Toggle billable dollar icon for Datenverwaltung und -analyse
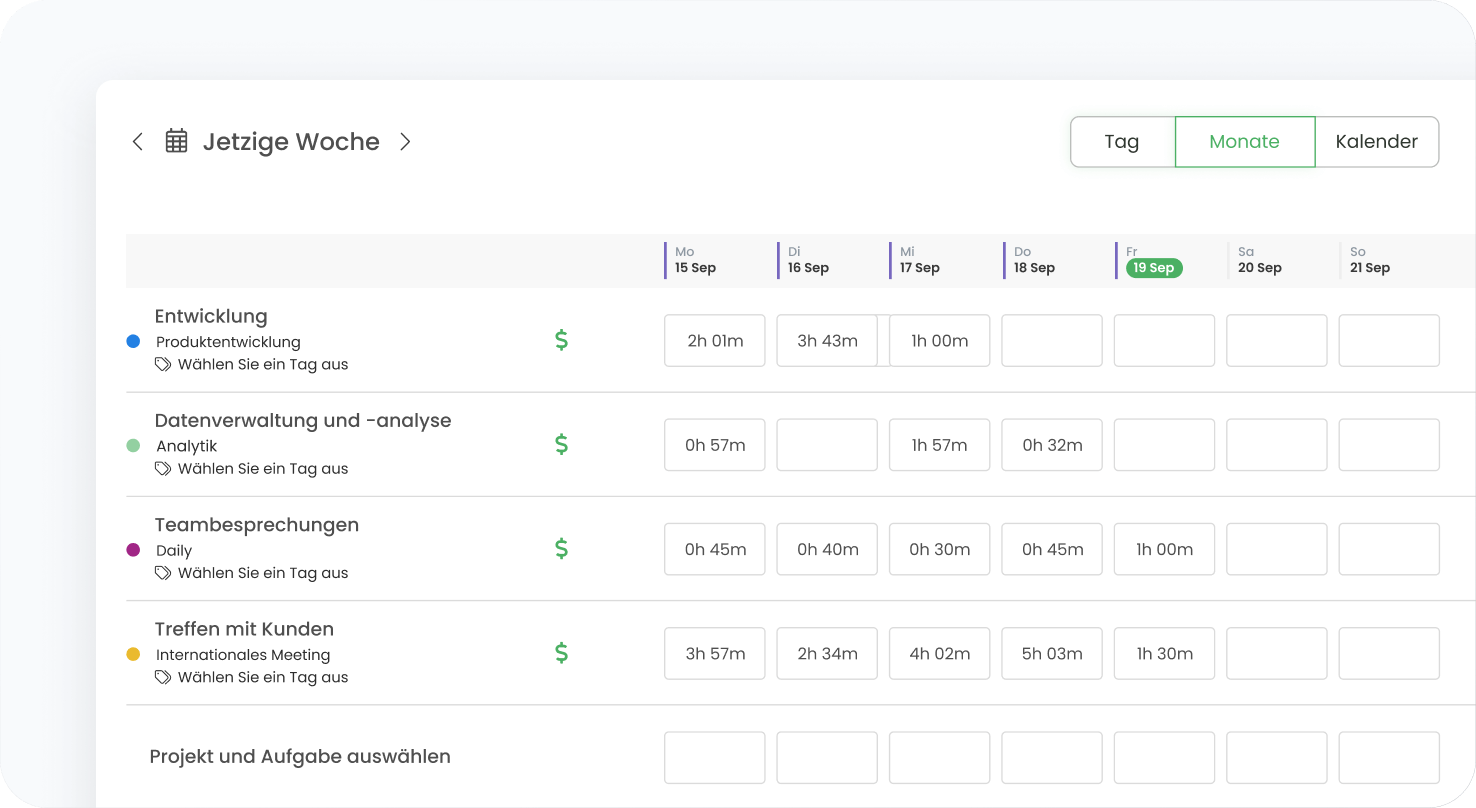 pos(561,444)
